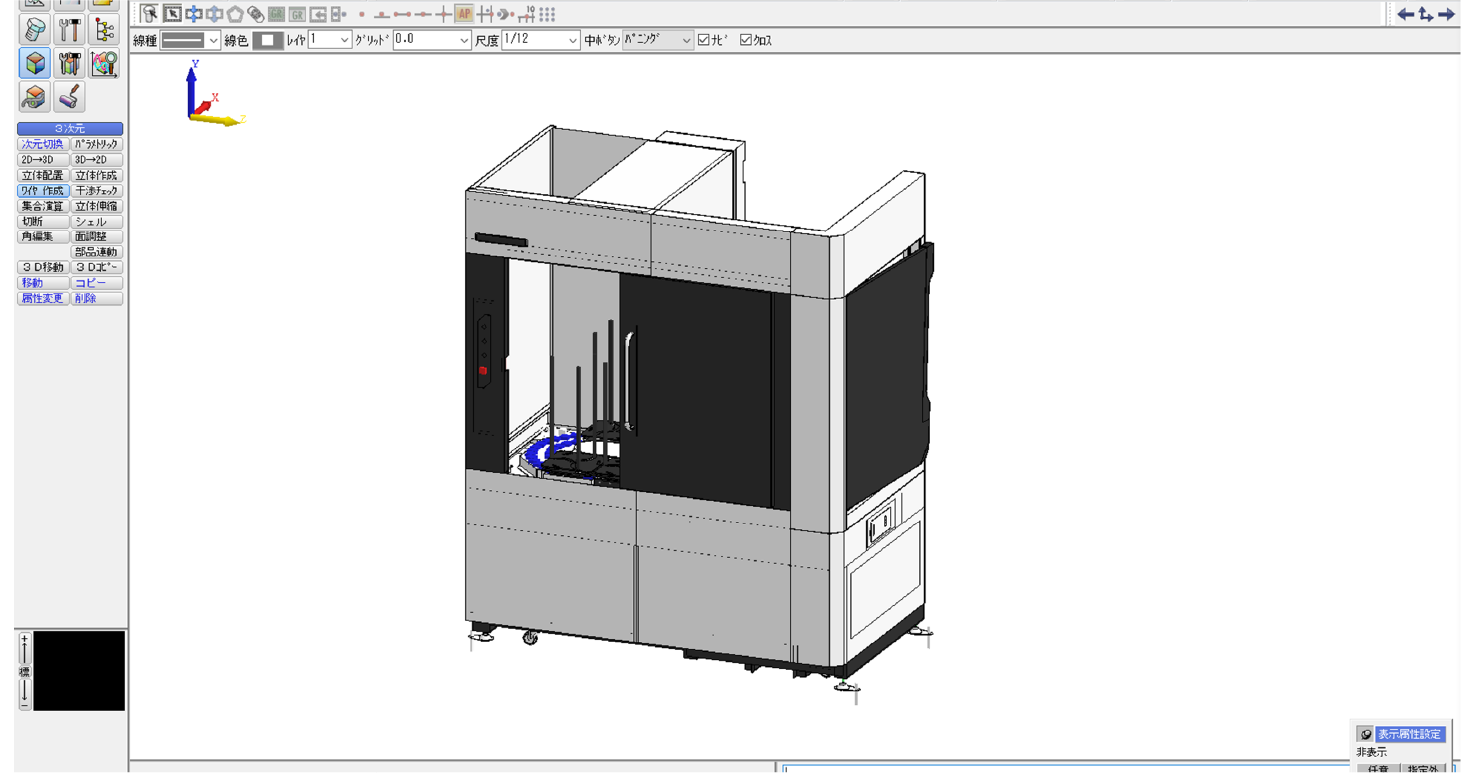
Task: Click the 線色 line color swatch
Action: point(267,40)
